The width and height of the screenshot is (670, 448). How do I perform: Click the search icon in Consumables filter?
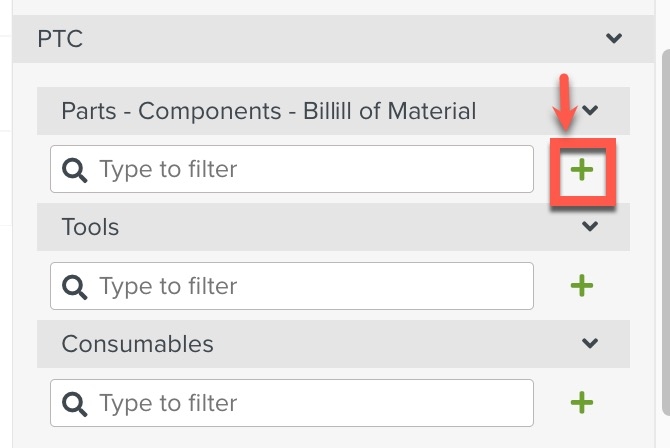click(x=75, y=404)
